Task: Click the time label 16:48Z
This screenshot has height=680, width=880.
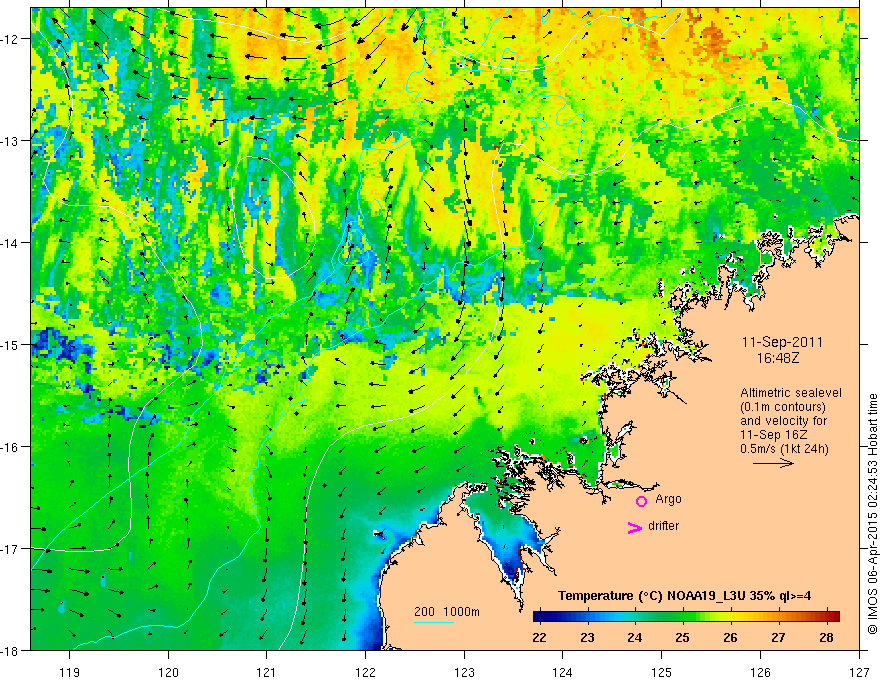Action: pyautogui.click(x=778, y=357)
